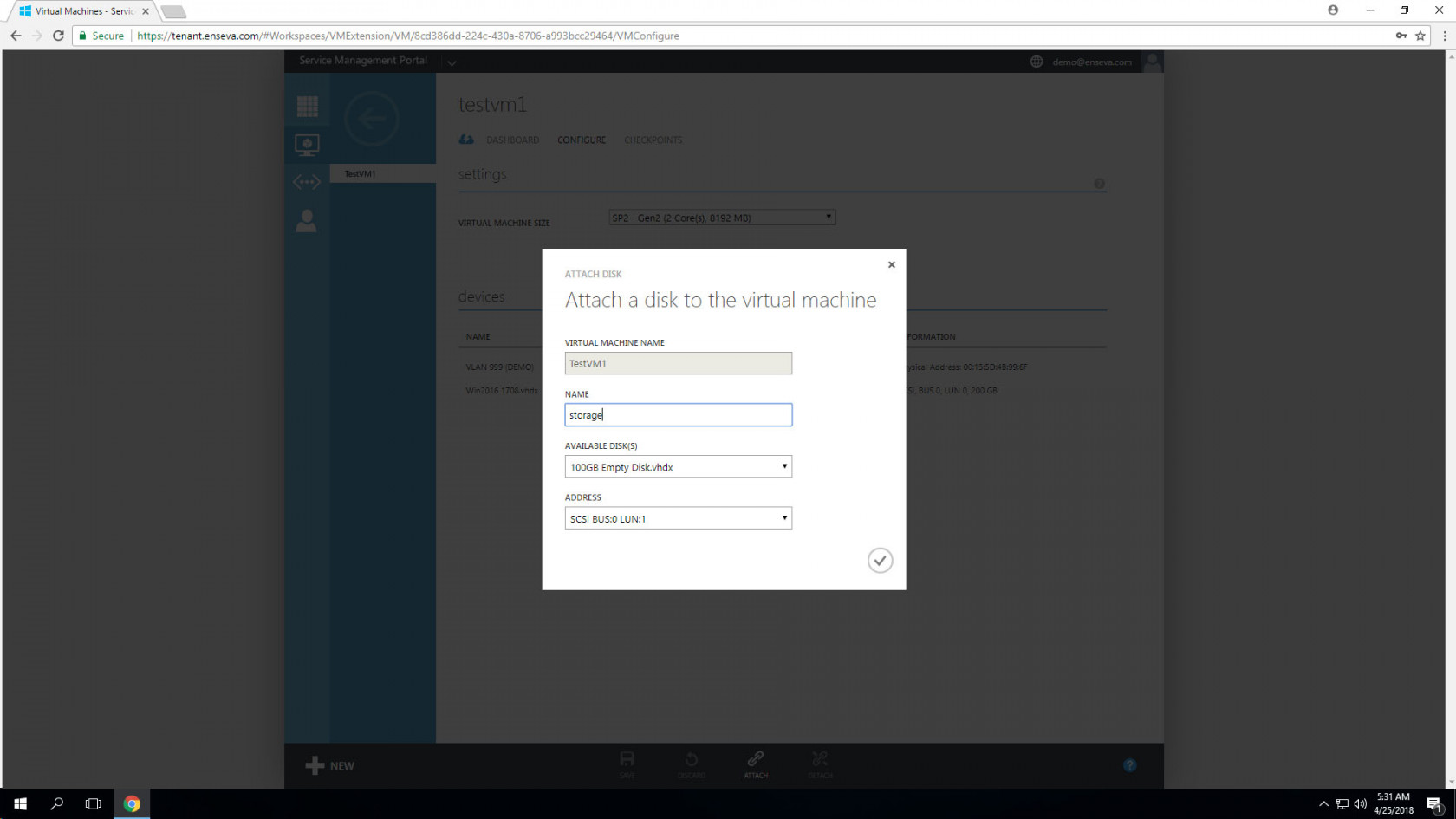Switch to the Configure tab
The height and width of the screenshot is (819, 1456).
pyautogui.click(x=582, y=140)
